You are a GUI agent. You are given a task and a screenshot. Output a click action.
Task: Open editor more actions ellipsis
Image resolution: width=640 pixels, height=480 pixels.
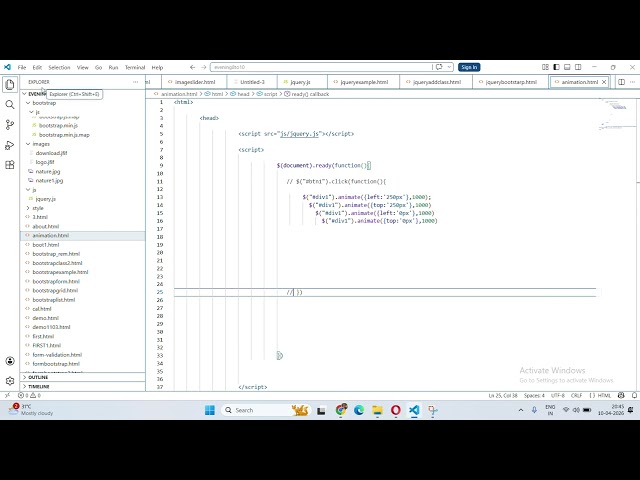(632, 82)
